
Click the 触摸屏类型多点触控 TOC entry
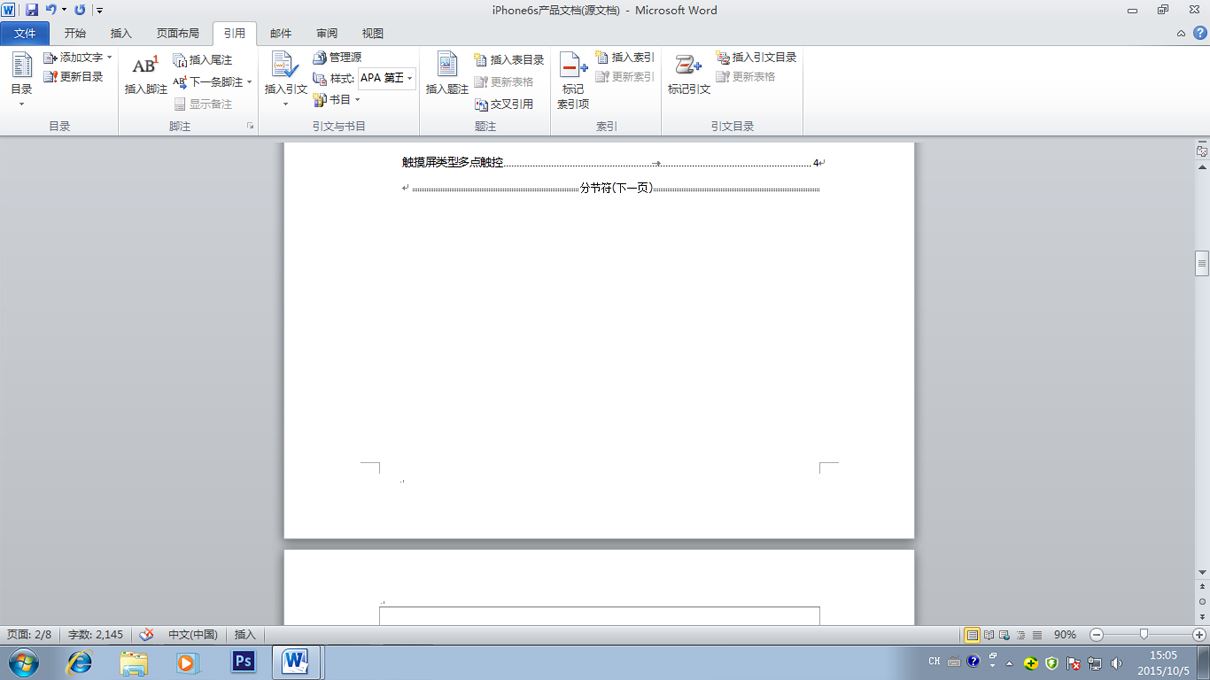(x=452, y=162)
